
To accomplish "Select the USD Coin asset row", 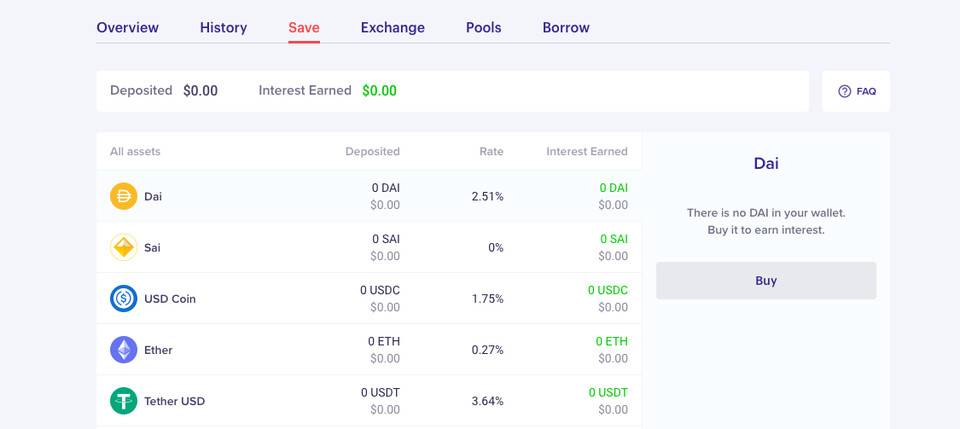I will click(369, 299).
